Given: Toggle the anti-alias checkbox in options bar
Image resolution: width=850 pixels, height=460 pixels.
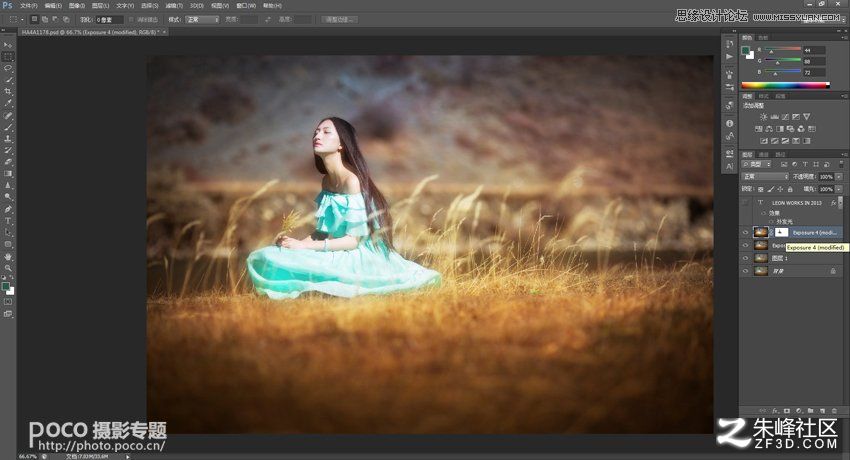Looking at the screenshot, I should 131,20.
